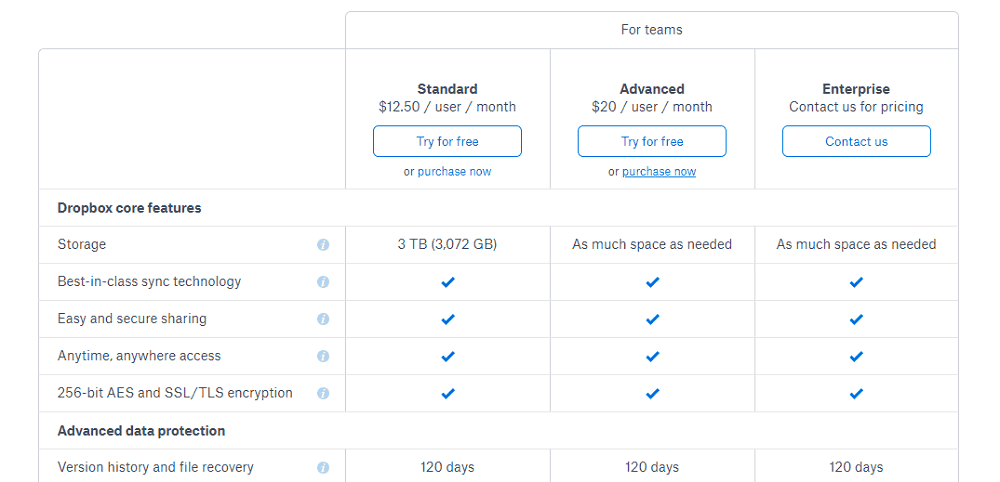Screen dimensions: 1000x482
Task: Click the 256-bit AES and SSL/TLS encryption label
Action: [x=175, y=393]
